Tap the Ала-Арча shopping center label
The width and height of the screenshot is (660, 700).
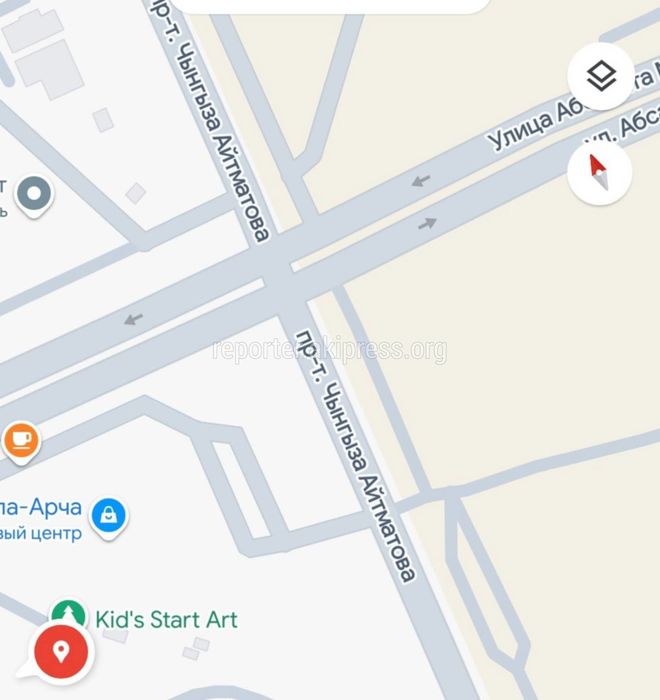(x=41, y=519)
